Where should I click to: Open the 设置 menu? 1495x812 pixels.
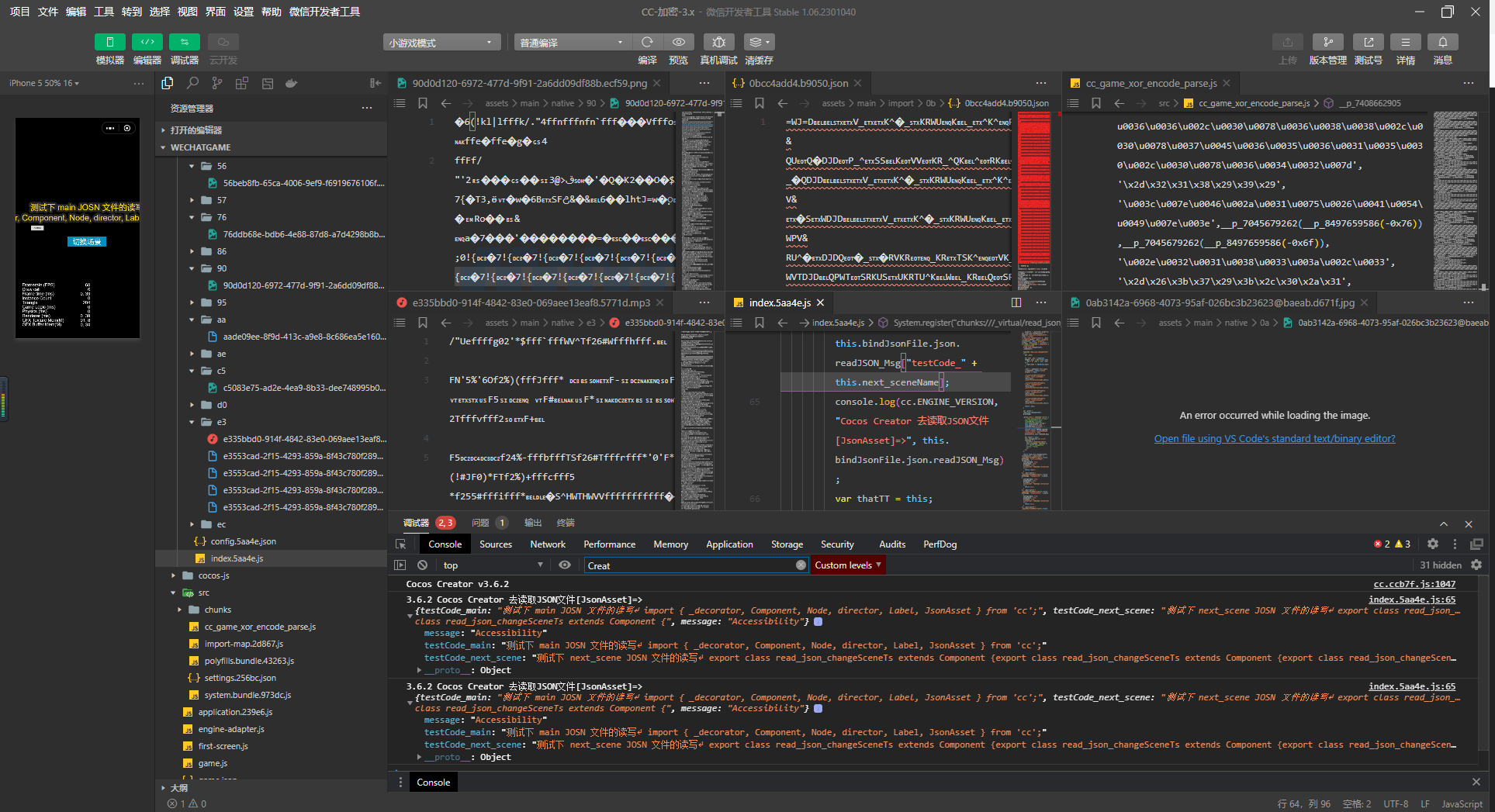(x=244, y=12)
